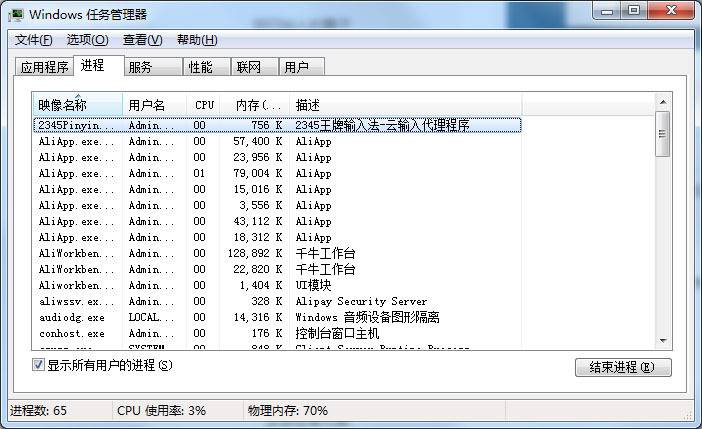Select AliApp.exe row using 23,956 K
This screenshot has height=429, width=702.
point(278,158)
